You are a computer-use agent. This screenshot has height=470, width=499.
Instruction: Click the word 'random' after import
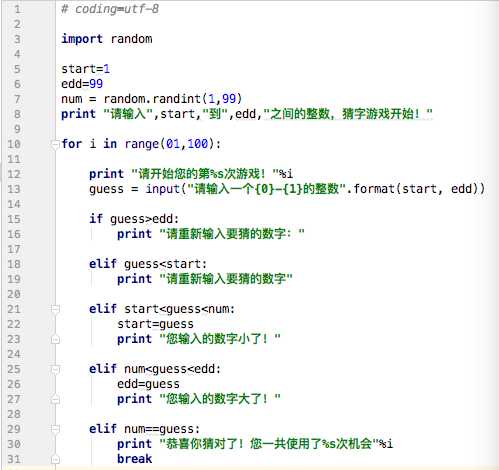(131, 39)
